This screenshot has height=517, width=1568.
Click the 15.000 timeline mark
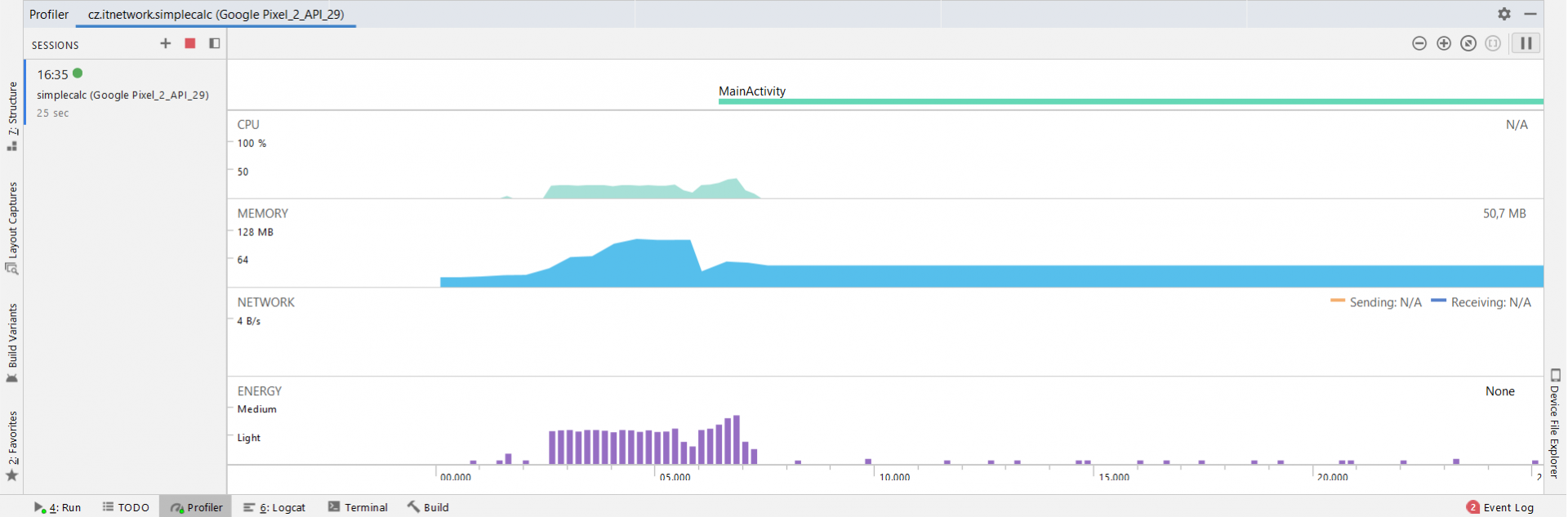pos(1115,477)
